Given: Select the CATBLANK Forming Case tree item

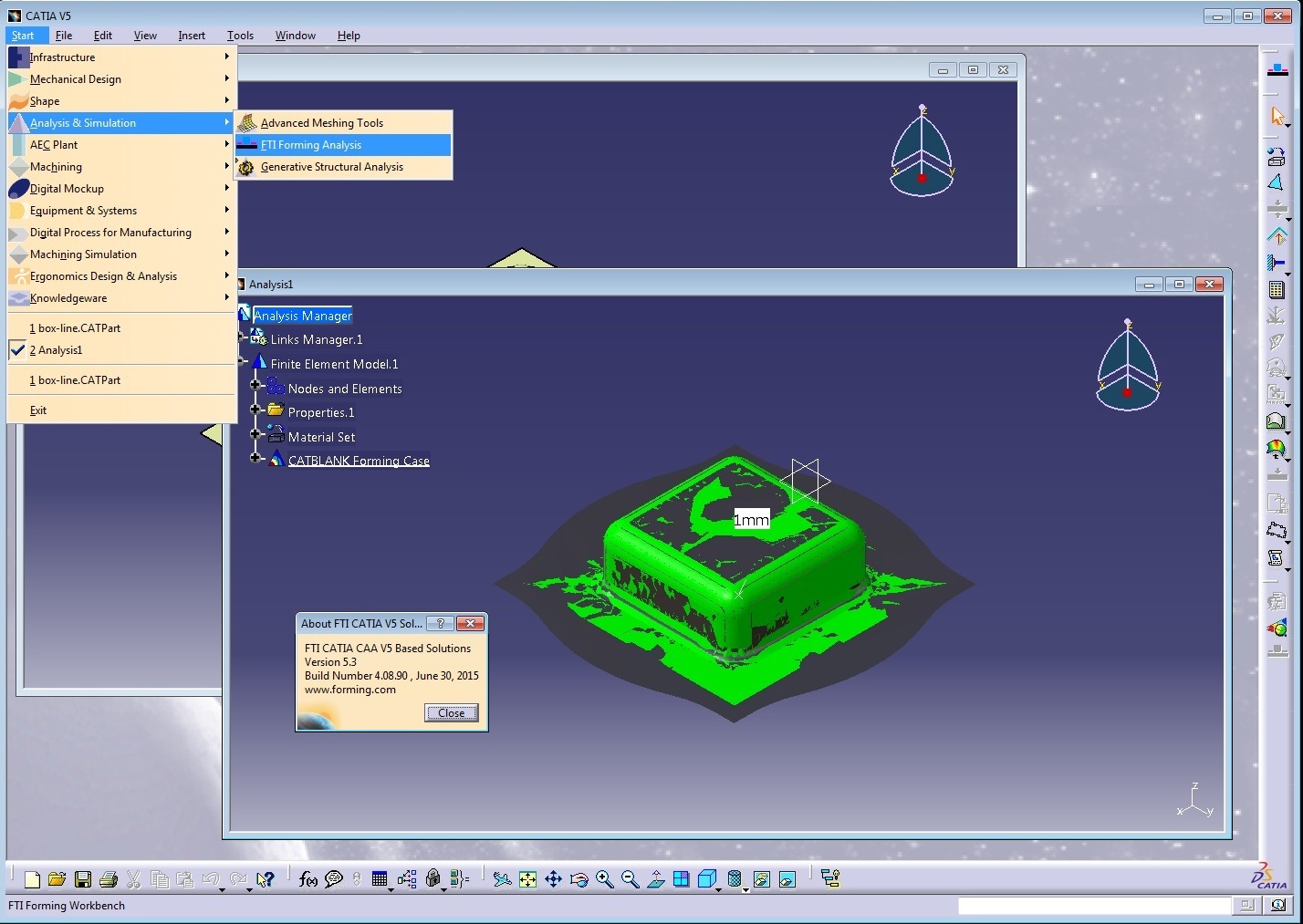Looking at the screenshot, I should pos(359,461).
